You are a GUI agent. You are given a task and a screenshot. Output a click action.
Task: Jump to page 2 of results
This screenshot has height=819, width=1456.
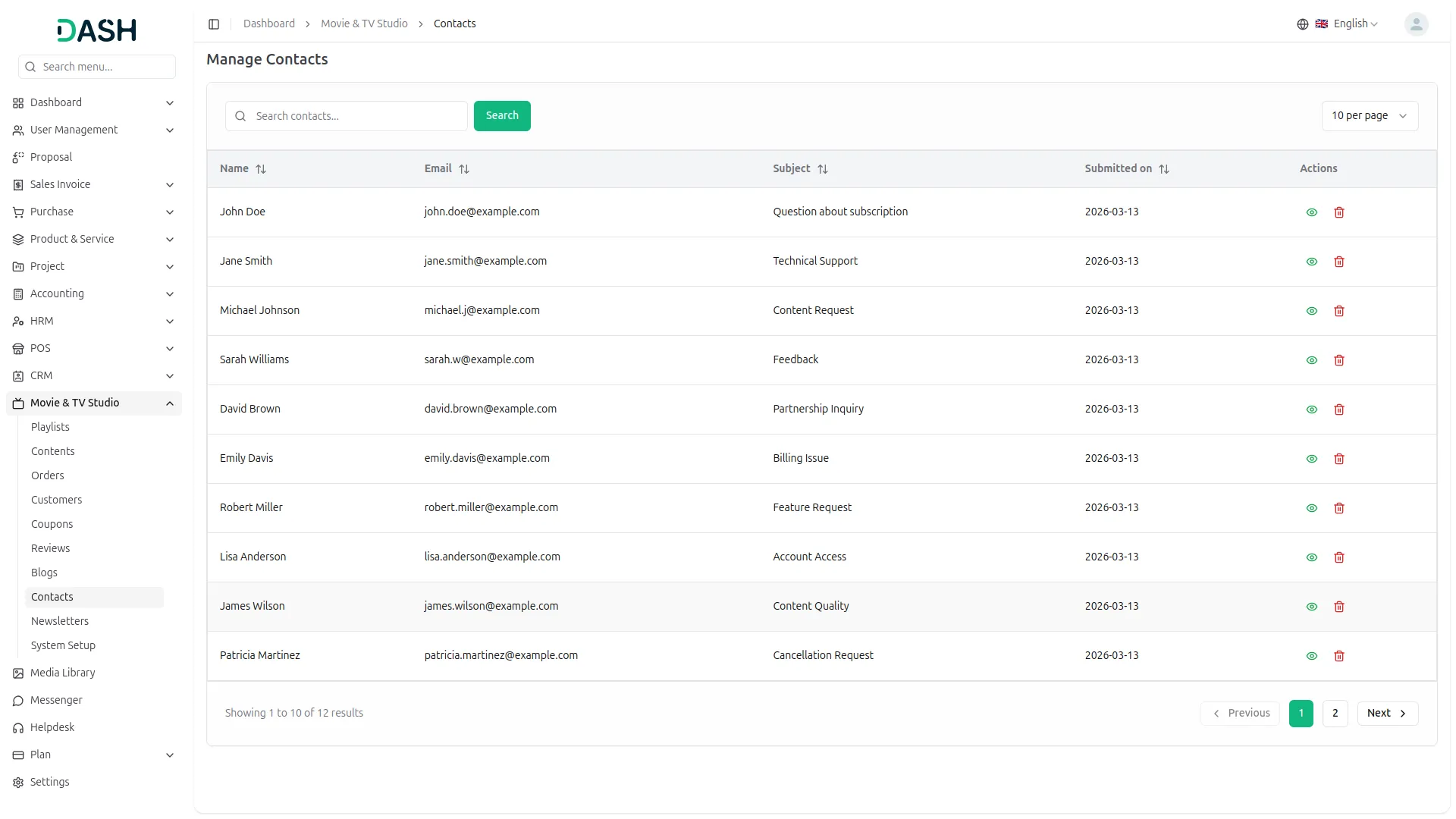click(1335, 713)
